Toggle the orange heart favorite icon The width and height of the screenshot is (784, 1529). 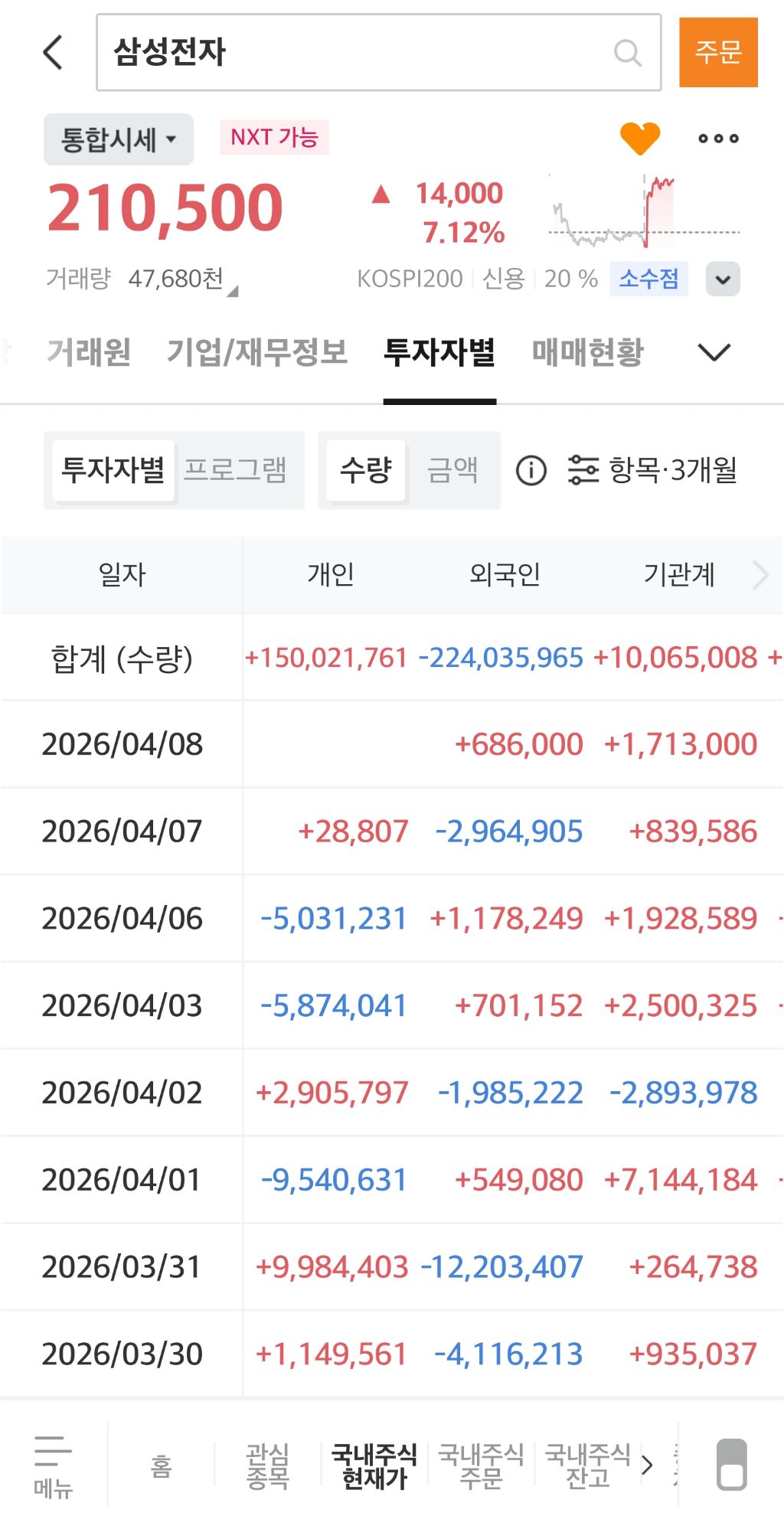[639, 138]
